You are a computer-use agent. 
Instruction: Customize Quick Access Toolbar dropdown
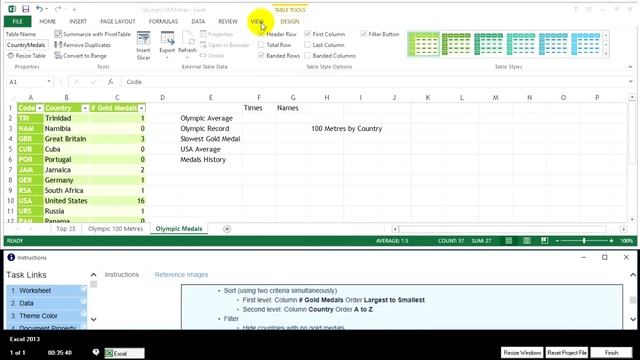tap(74, 9)
